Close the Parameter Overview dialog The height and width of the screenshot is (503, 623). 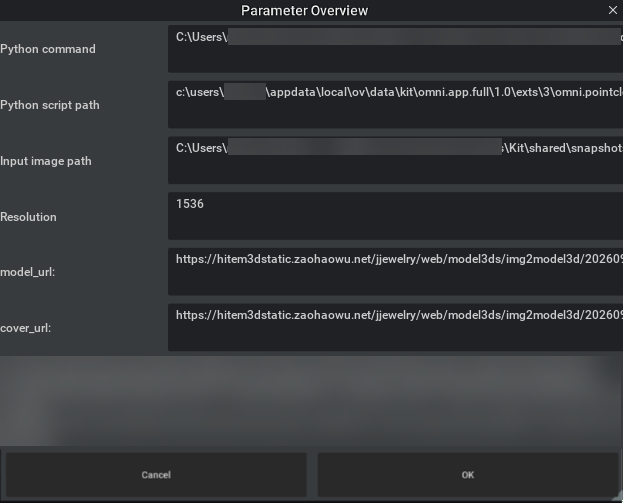coord(613,10)
